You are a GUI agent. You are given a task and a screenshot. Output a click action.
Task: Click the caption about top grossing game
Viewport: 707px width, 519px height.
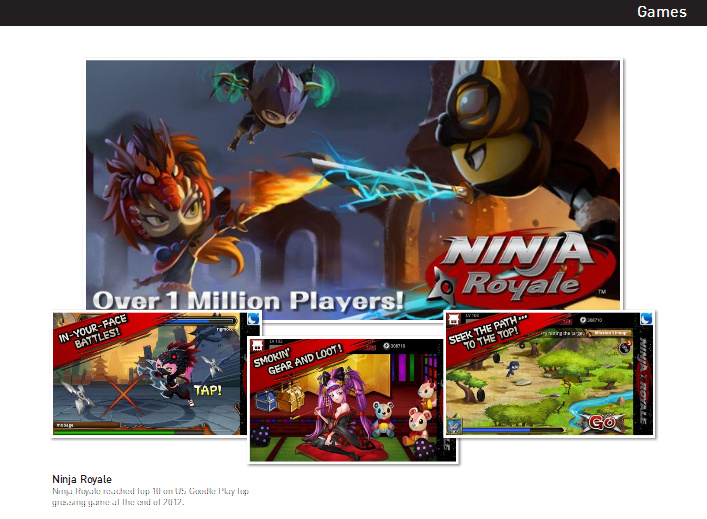(151, 496)
